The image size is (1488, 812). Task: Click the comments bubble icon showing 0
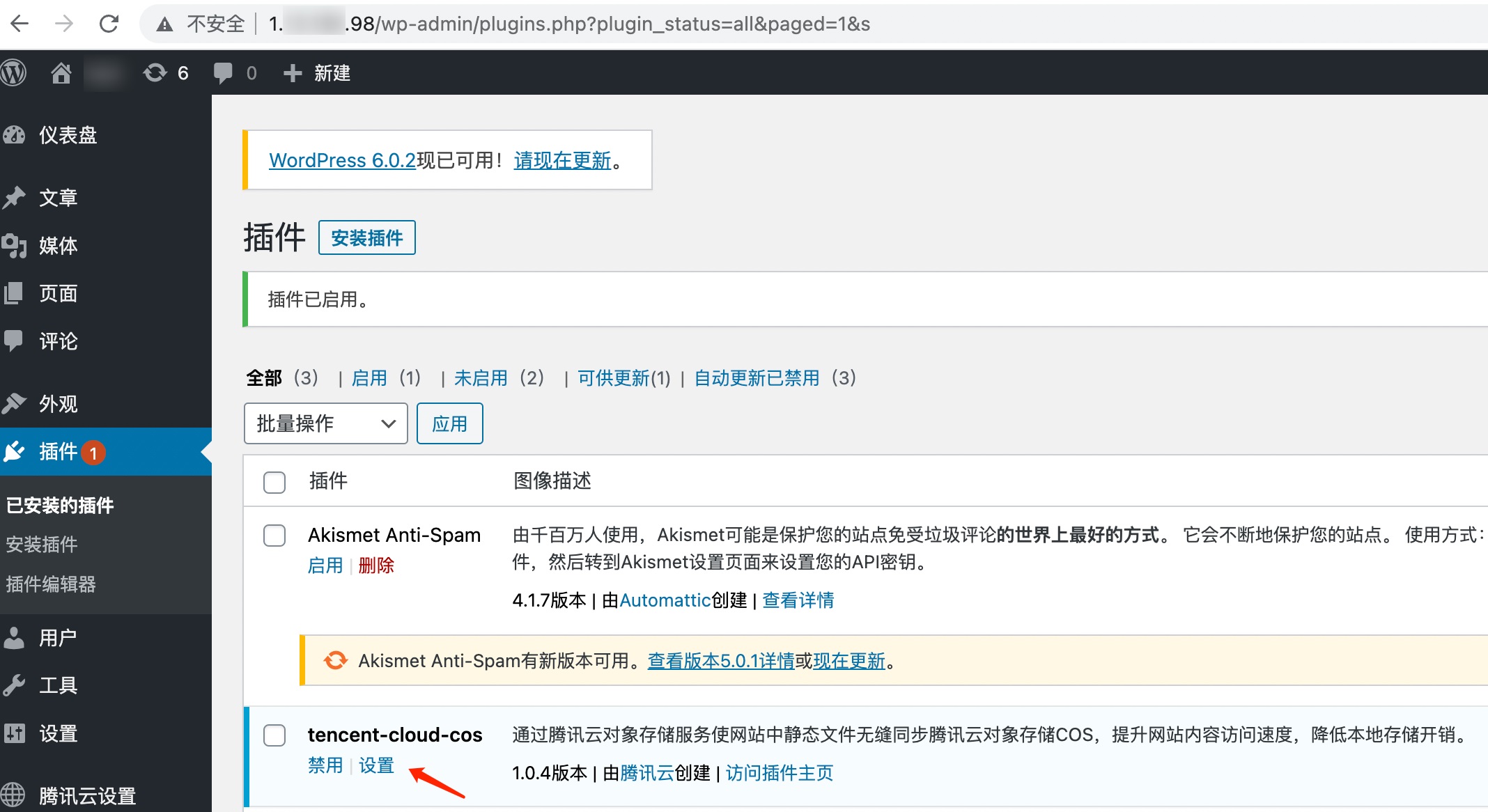click(224, 72)
